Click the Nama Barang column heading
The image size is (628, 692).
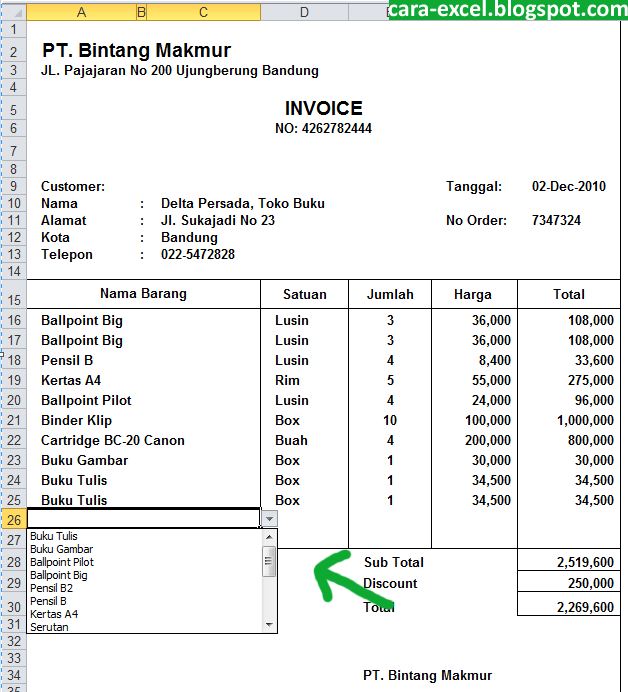tap(143, 293)
